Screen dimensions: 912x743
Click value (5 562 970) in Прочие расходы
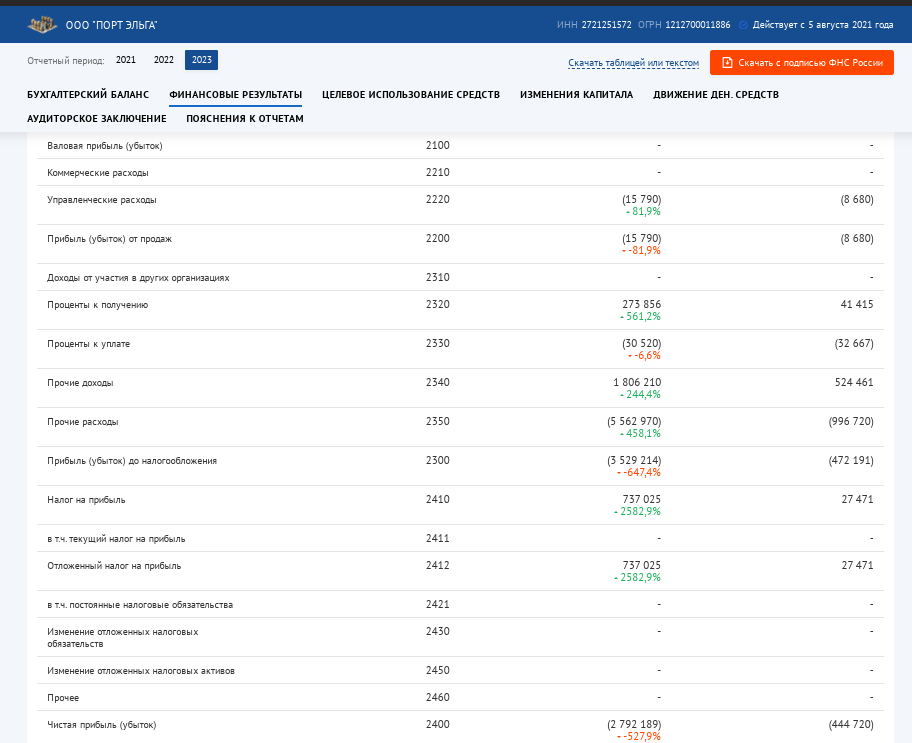tap(634, 421)
